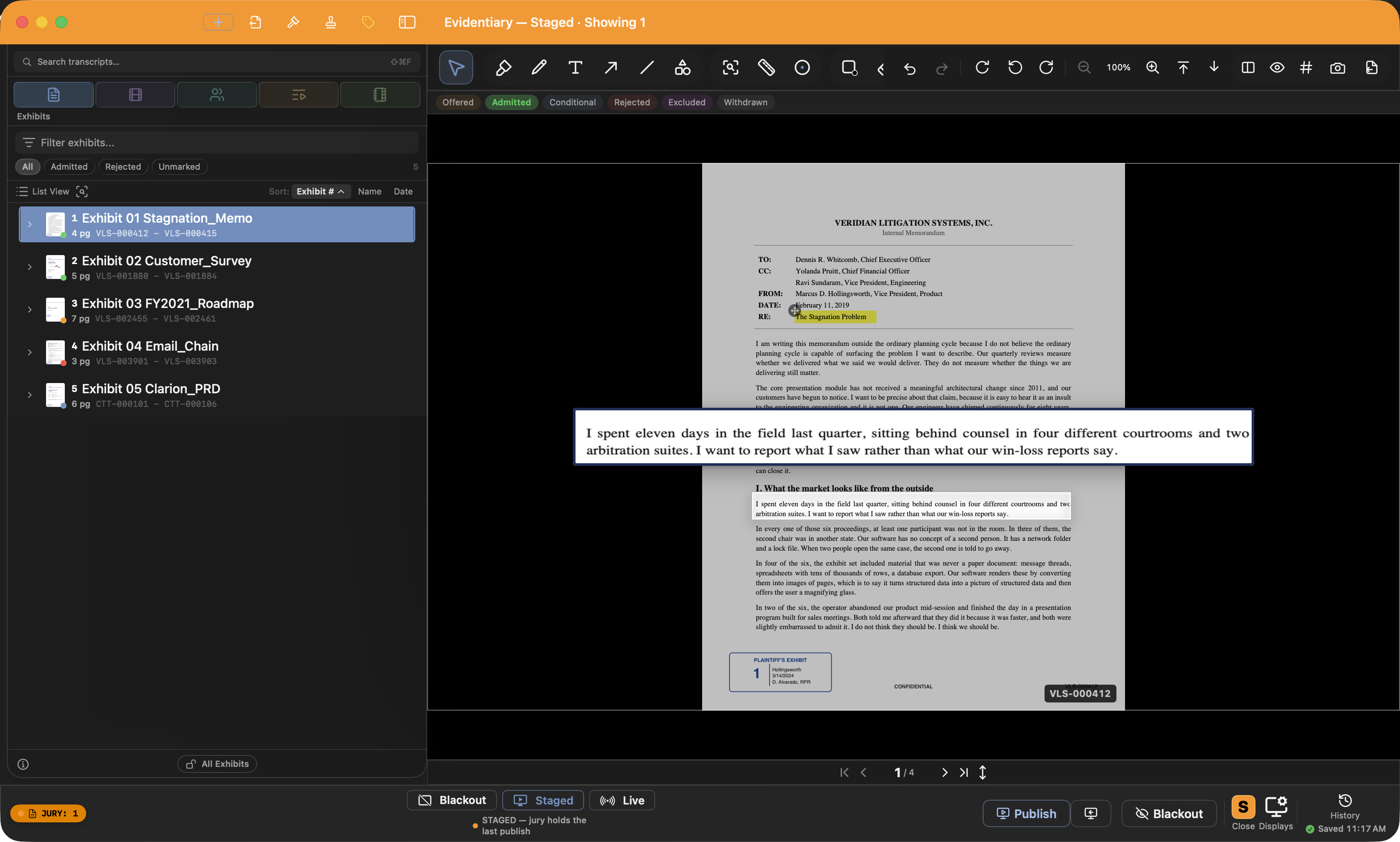
Task: Filter exhibit list by All
Action: 27,167
